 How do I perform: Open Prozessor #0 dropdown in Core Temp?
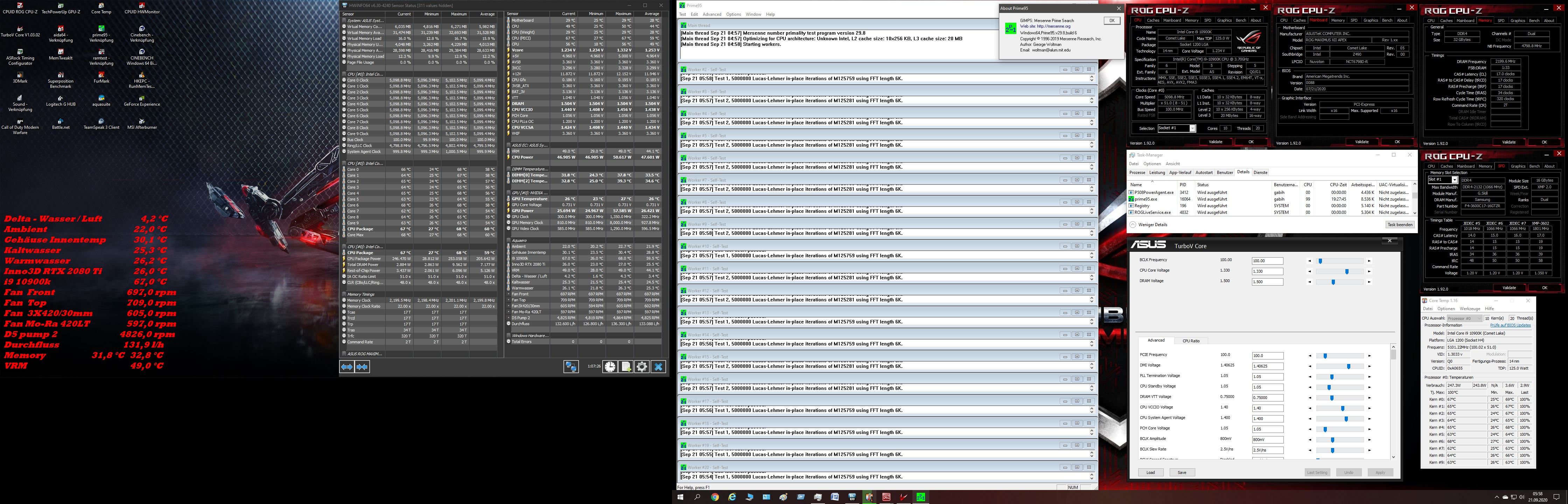point(1464,318)
